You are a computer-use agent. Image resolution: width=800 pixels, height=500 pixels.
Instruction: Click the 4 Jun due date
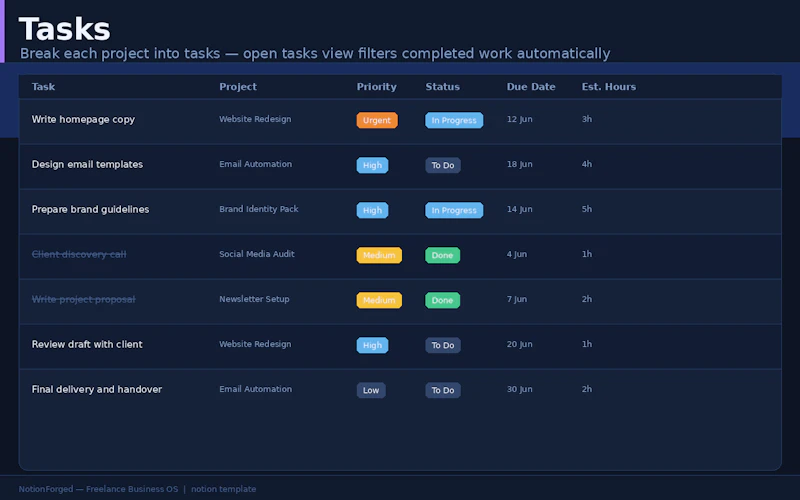coord(517,254)
